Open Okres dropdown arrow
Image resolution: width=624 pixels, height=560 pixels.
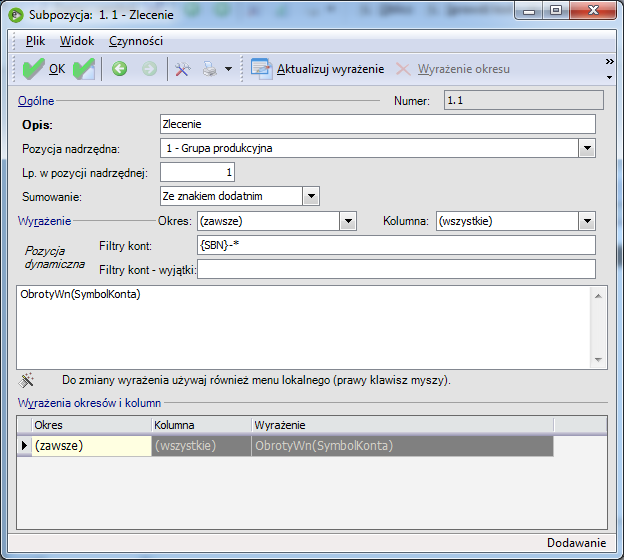tap(348, 221)
